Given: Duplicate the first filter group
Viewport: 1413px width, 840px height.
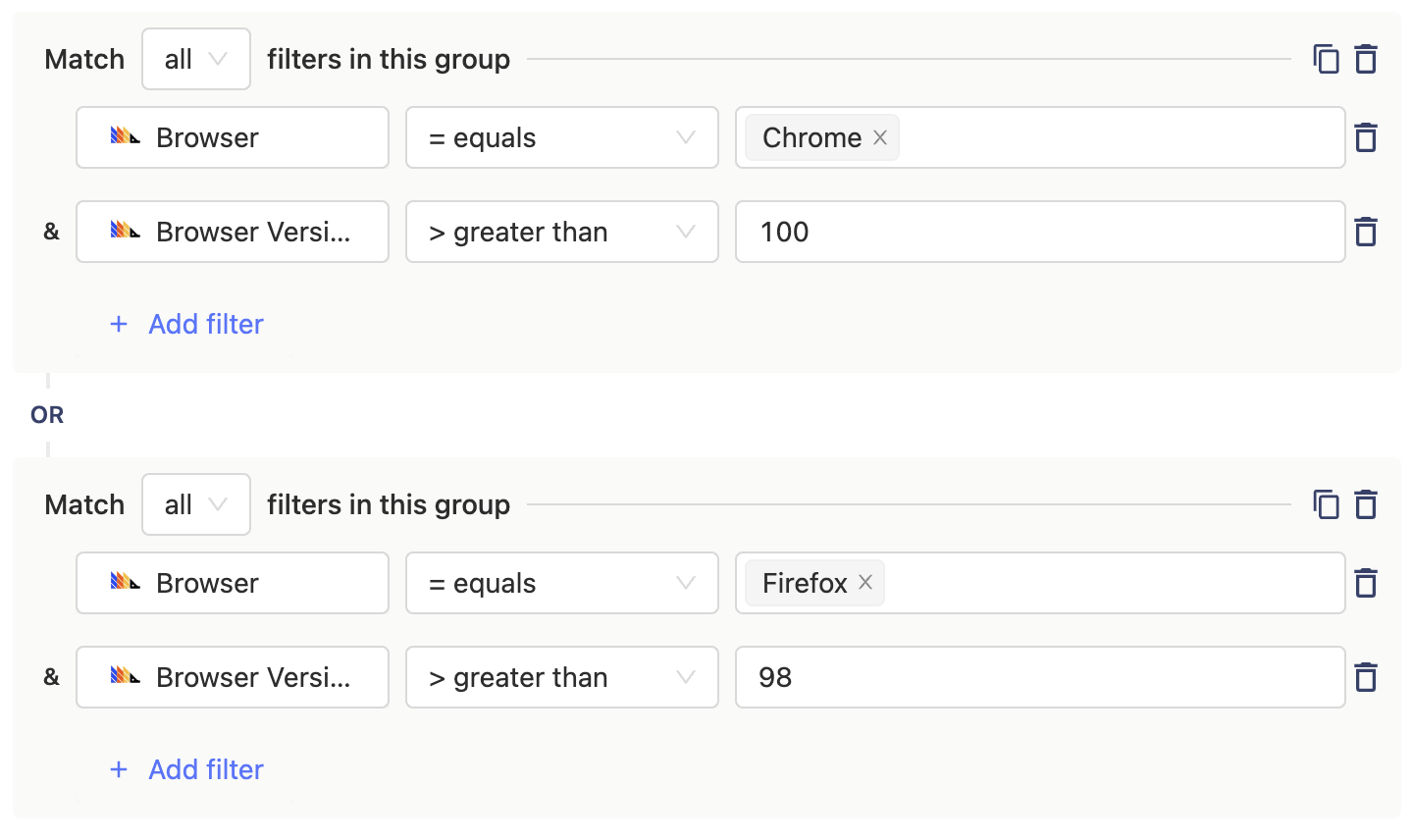Looking at the screenshot, I should (1326, 60).
